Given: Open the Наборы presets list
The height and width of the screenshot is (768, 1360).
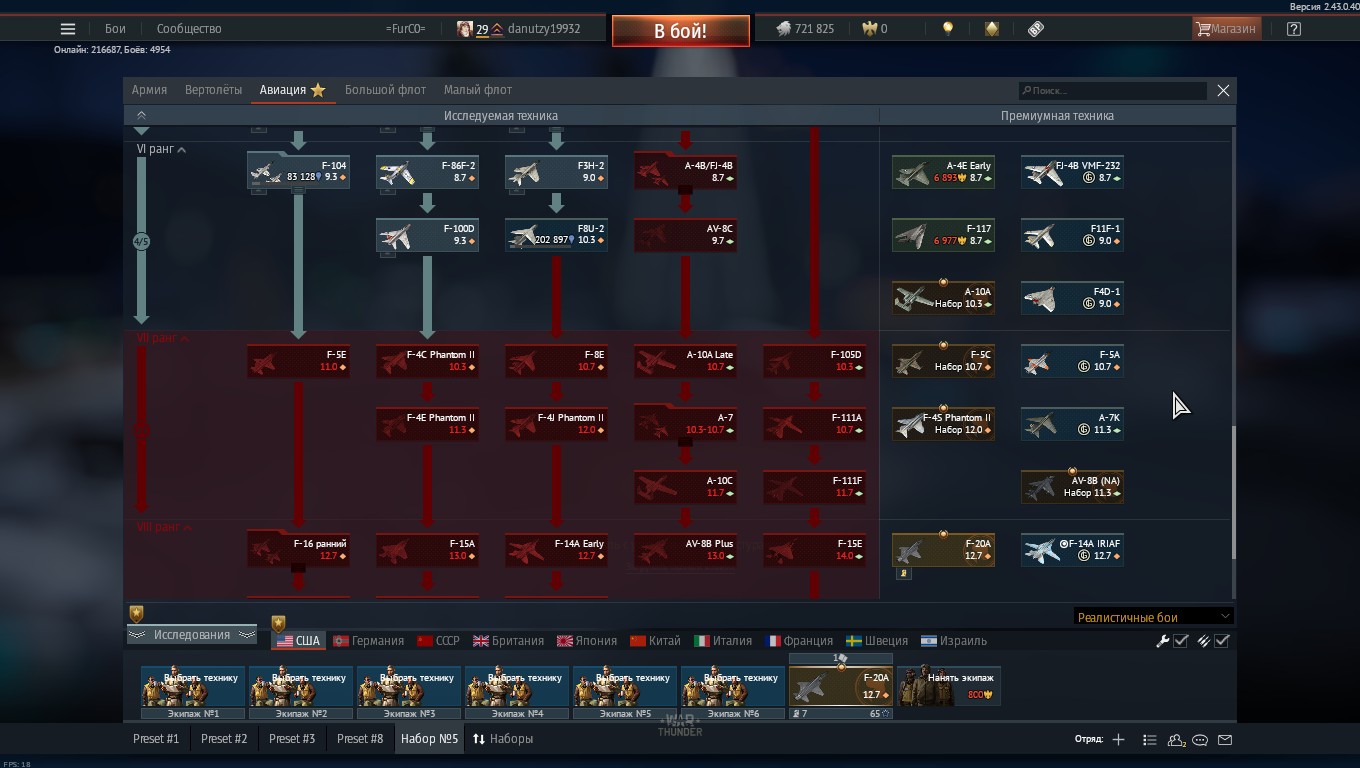Looking at the screenshot, I should click(x=503, y=739).
